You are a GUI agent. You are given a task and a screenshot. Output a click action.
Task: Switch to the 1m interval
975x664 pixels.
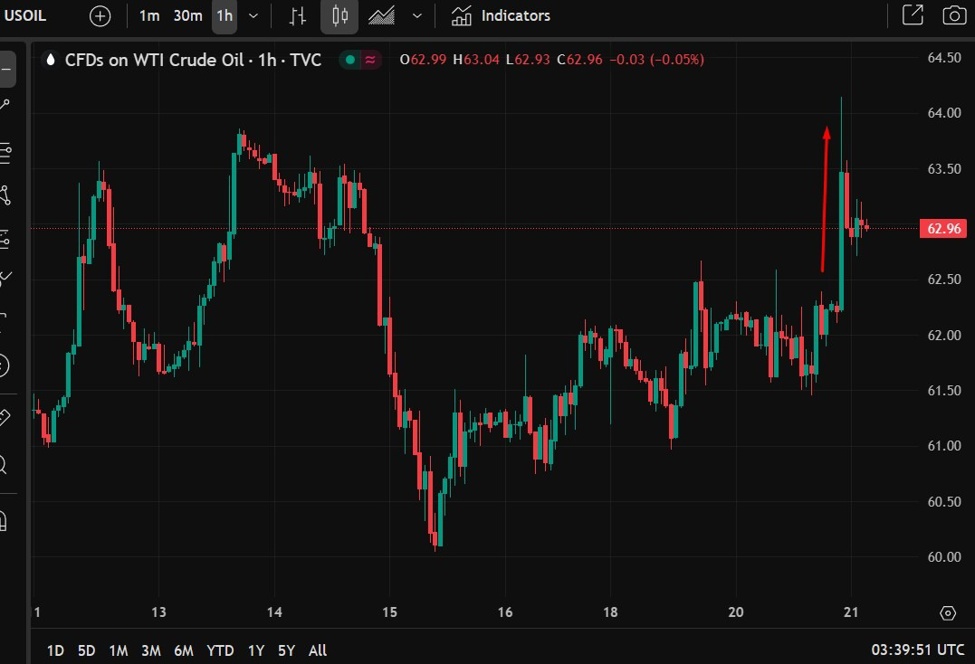point(149,16)
